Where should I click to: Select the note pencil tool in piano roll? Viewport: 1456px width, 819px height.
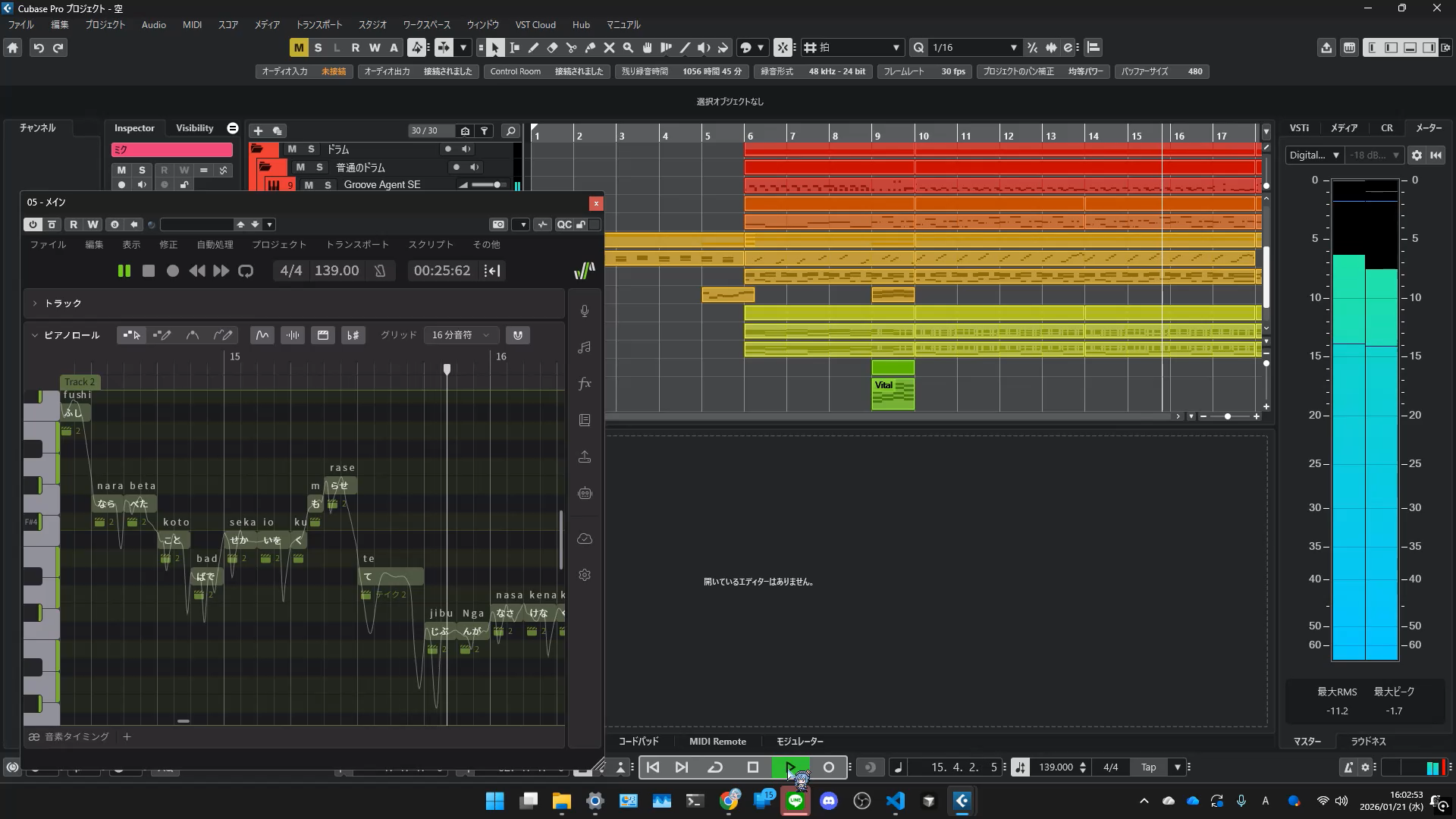[162, 335]
